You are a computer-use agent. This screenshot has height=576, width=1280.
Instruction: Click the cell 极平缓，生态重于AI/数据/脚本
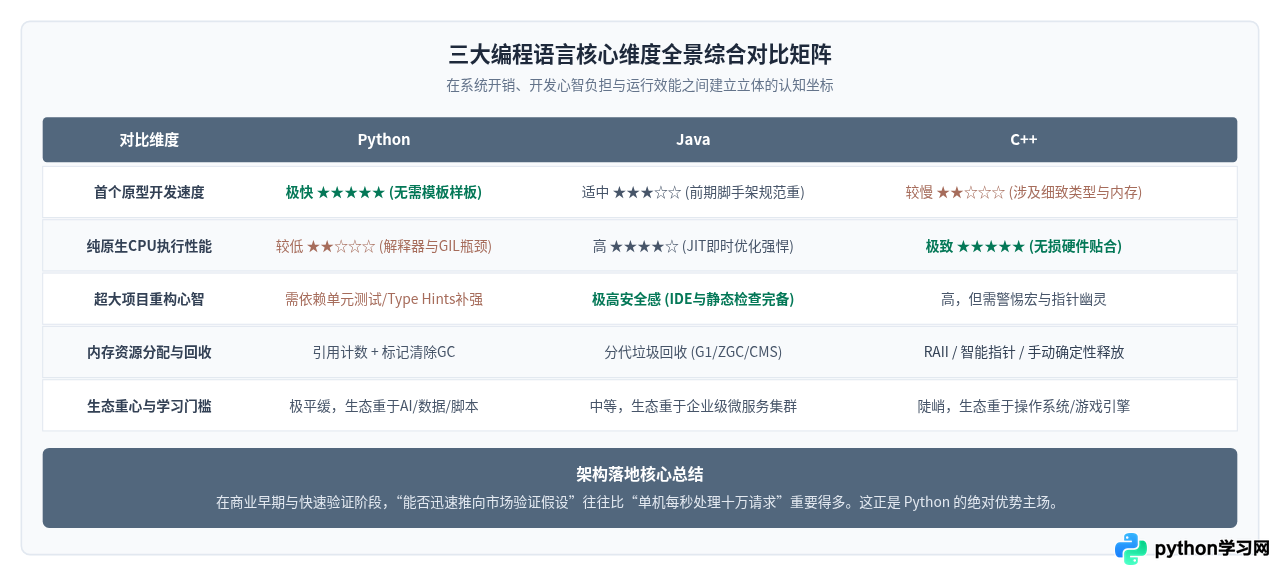click(384, 406)
